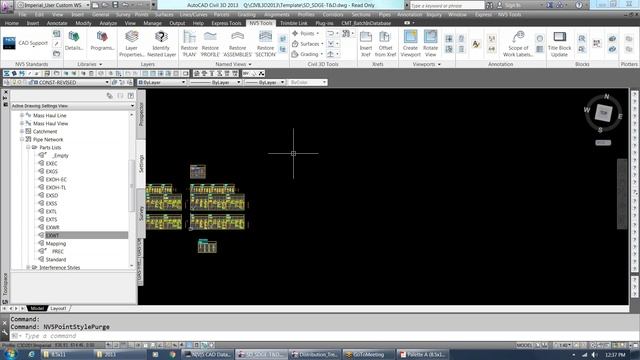Image resolution: width=640 pixels, height=360 pixels.
Task: Click Rotate View tool
Action: [x=430, y=43]
